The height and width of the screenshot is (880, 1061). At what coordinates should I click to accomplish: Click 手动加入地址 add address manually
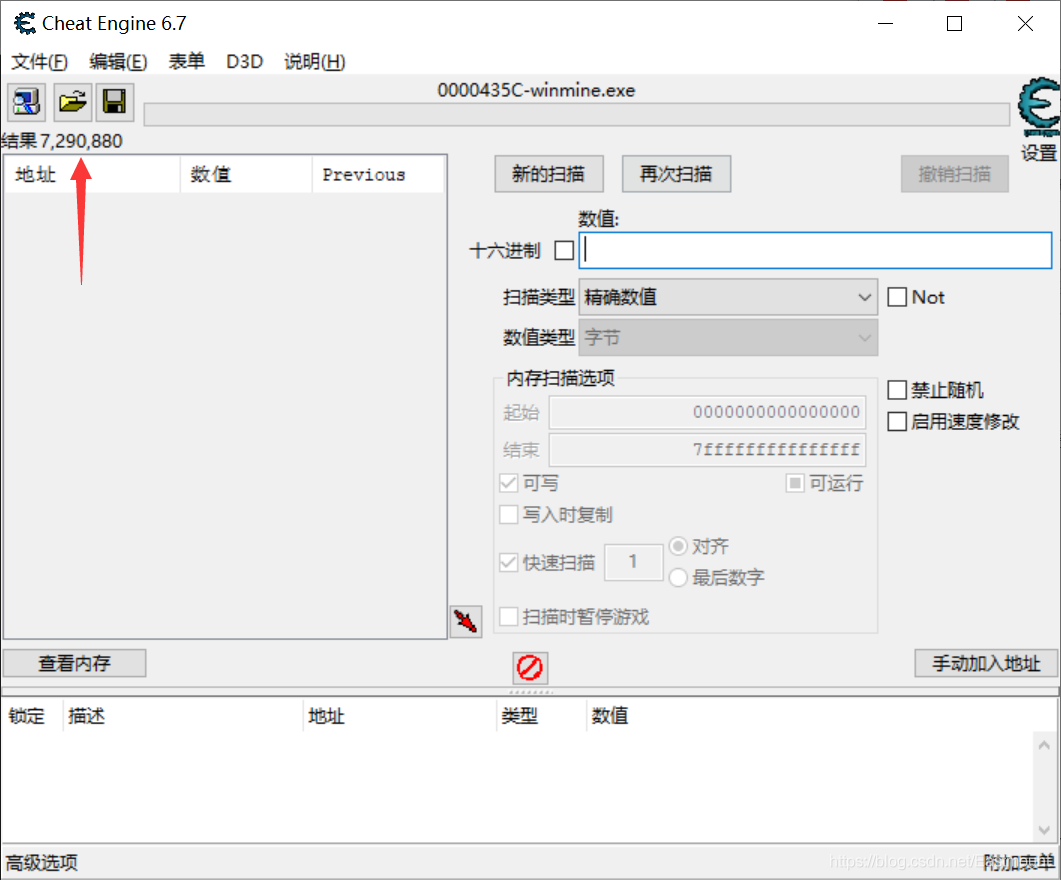pyautogui.click(x=986, y=663)
